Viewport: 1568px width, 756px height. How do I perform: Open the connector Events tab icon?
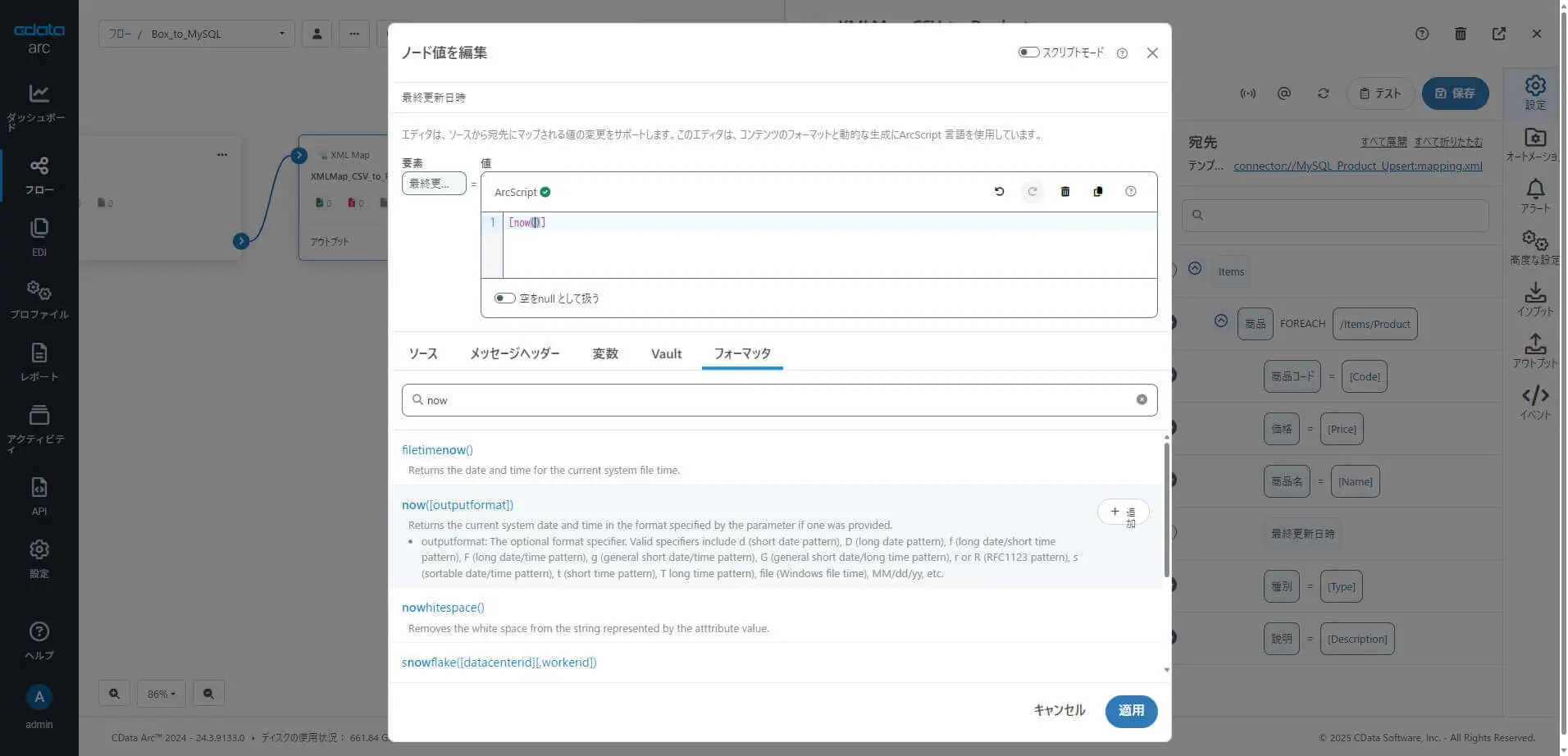1535,403
